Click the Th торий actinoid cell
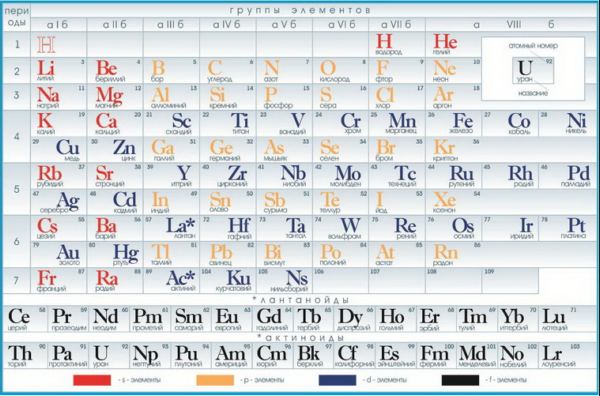The width and height of the screenshot is (600, 396). [x=25, y=356]
